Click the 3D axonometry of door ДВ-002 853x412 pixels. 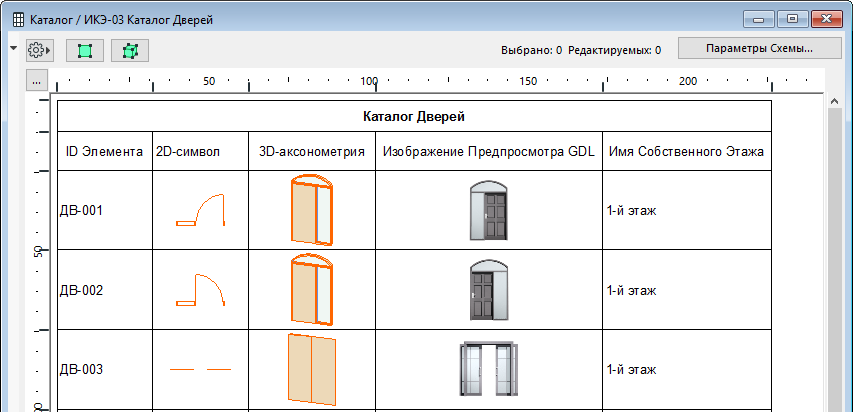(311, 289)
